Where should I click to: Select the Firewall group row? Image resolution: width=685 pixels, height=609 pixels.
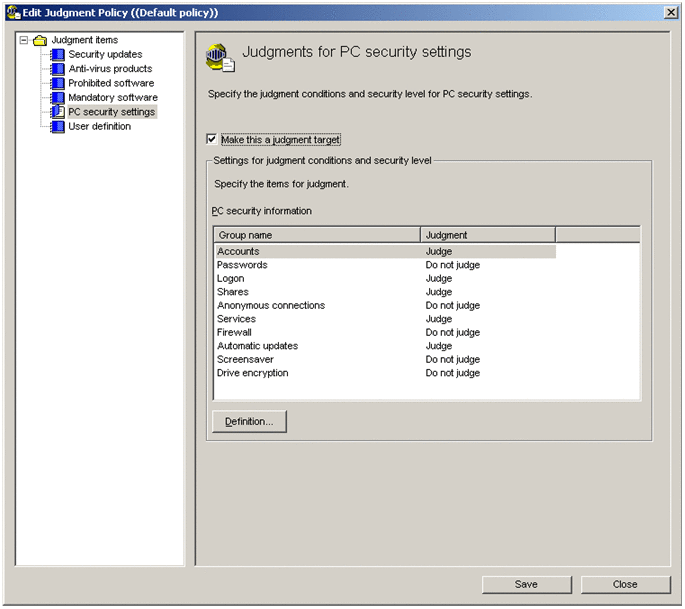tap(385, 332)
